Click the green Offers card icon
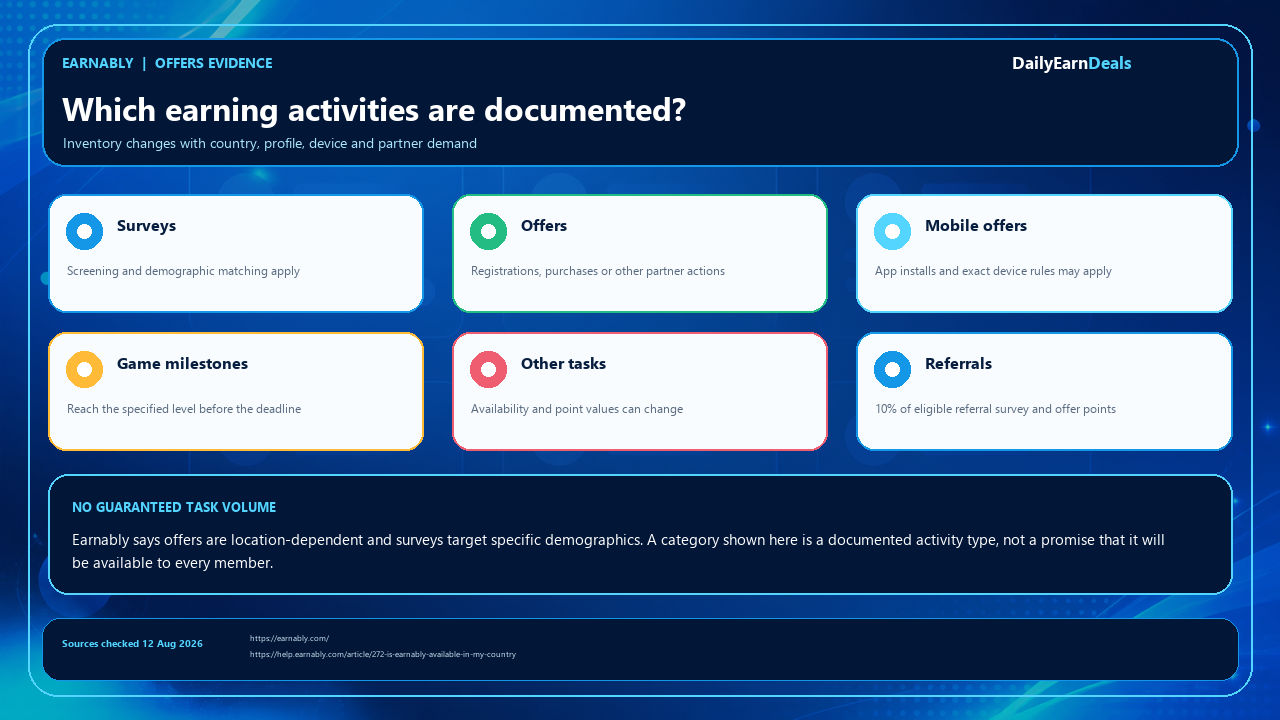Viewport: 1280px width, 720px height. (488, 232)
